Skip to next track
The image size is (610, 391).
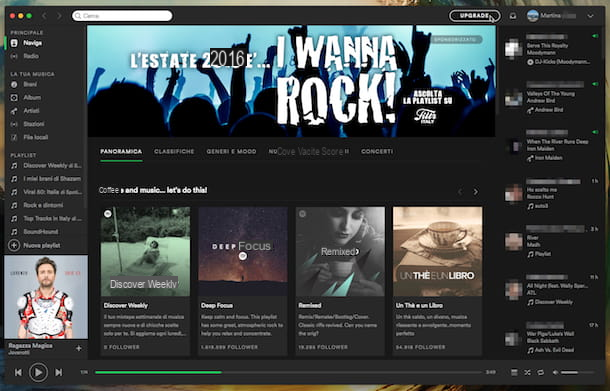tap(58, 372)
